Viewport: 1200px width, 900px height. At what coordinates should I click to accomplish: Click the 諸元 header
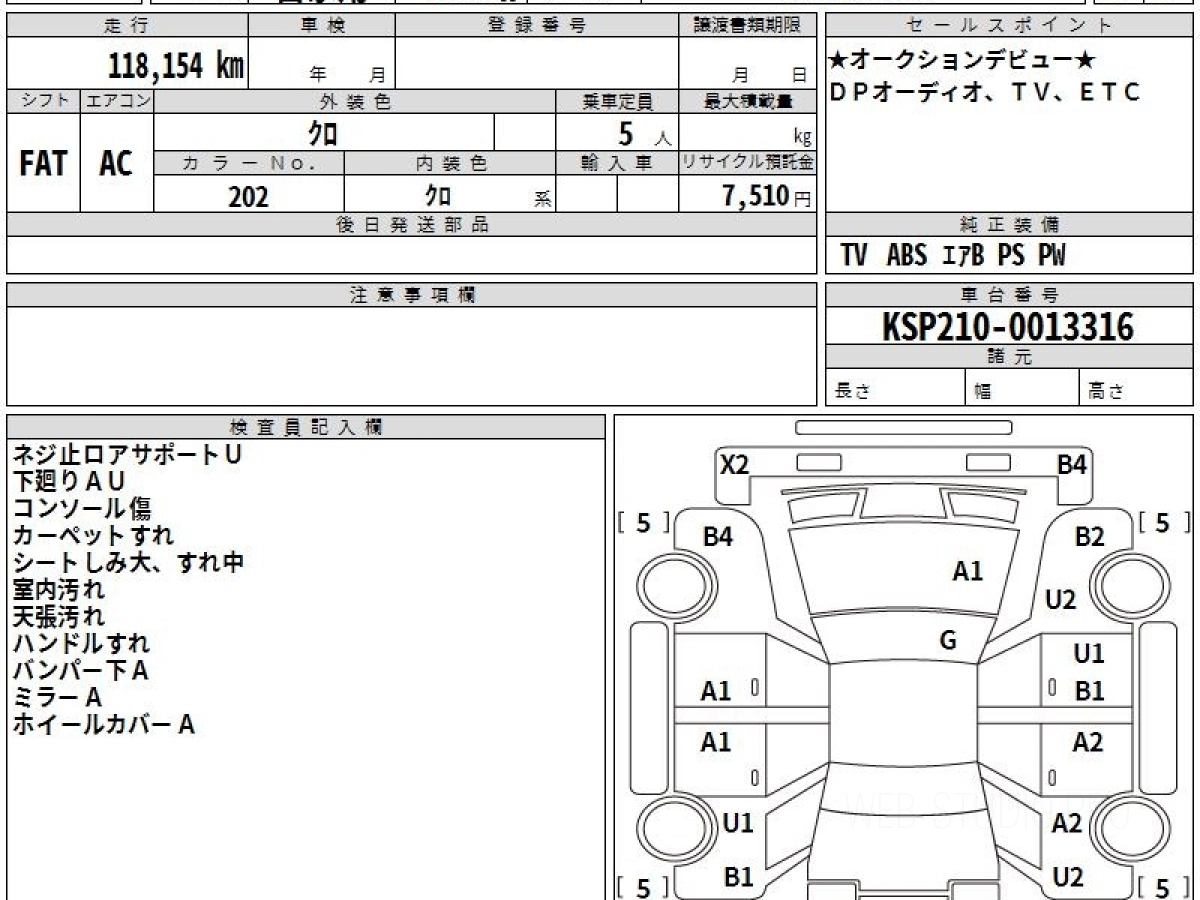pos(1009,357)
